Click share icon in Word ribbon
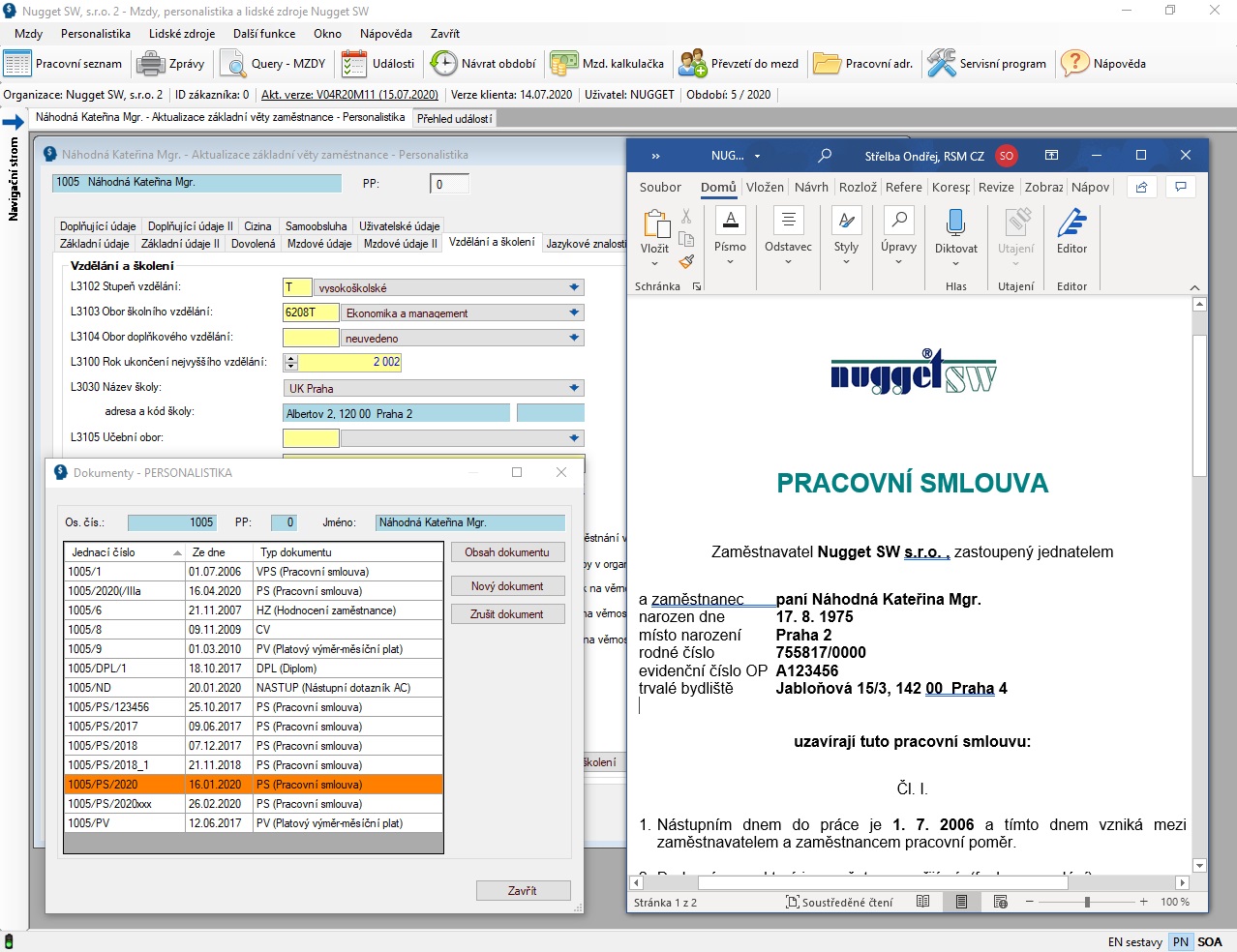The height and width of the screenshot is (952, 1237). (1142, 187)
